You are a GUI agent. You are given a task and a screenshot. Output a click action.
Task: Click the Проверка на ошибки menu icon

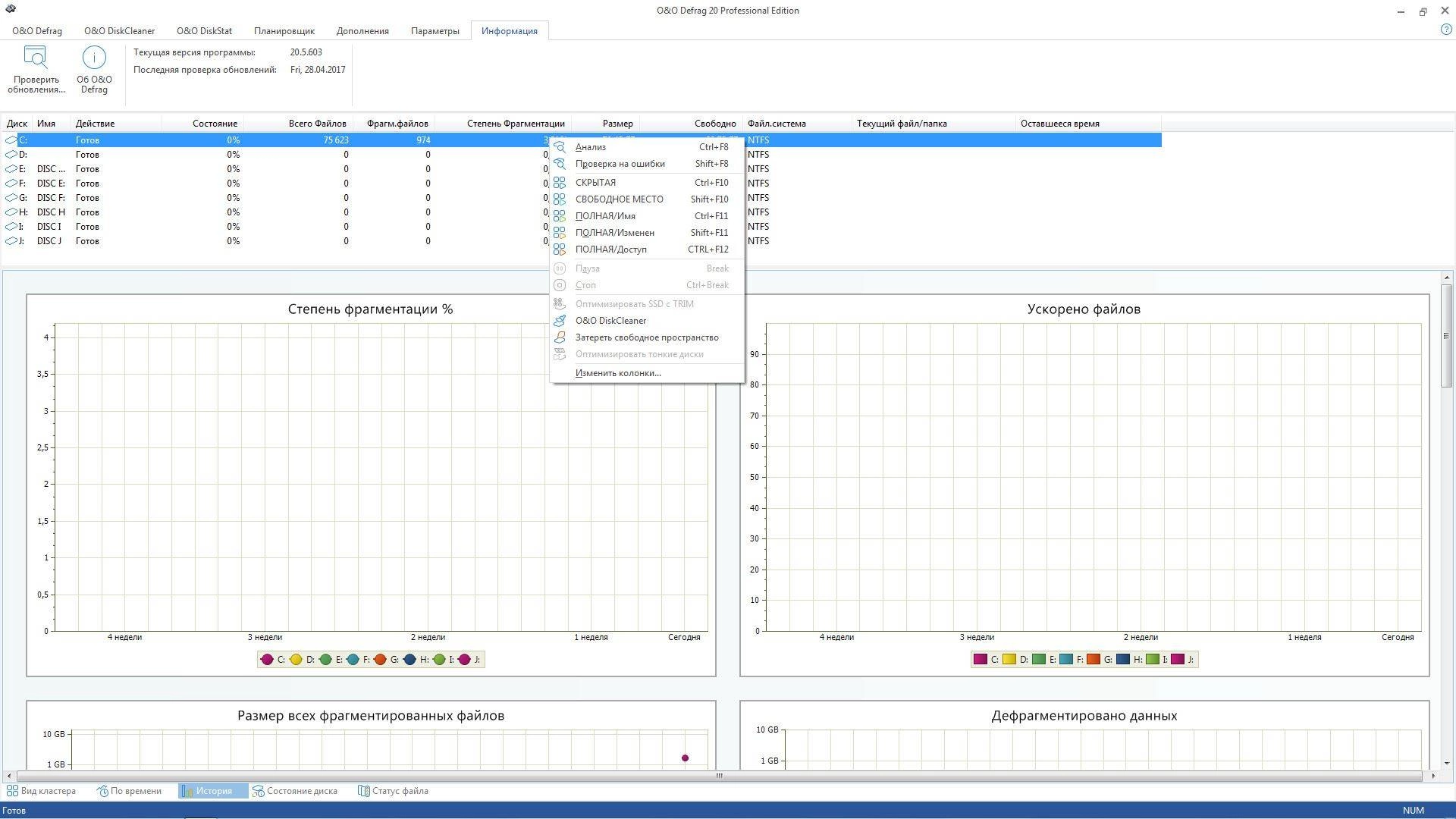[x=560, y=164]
